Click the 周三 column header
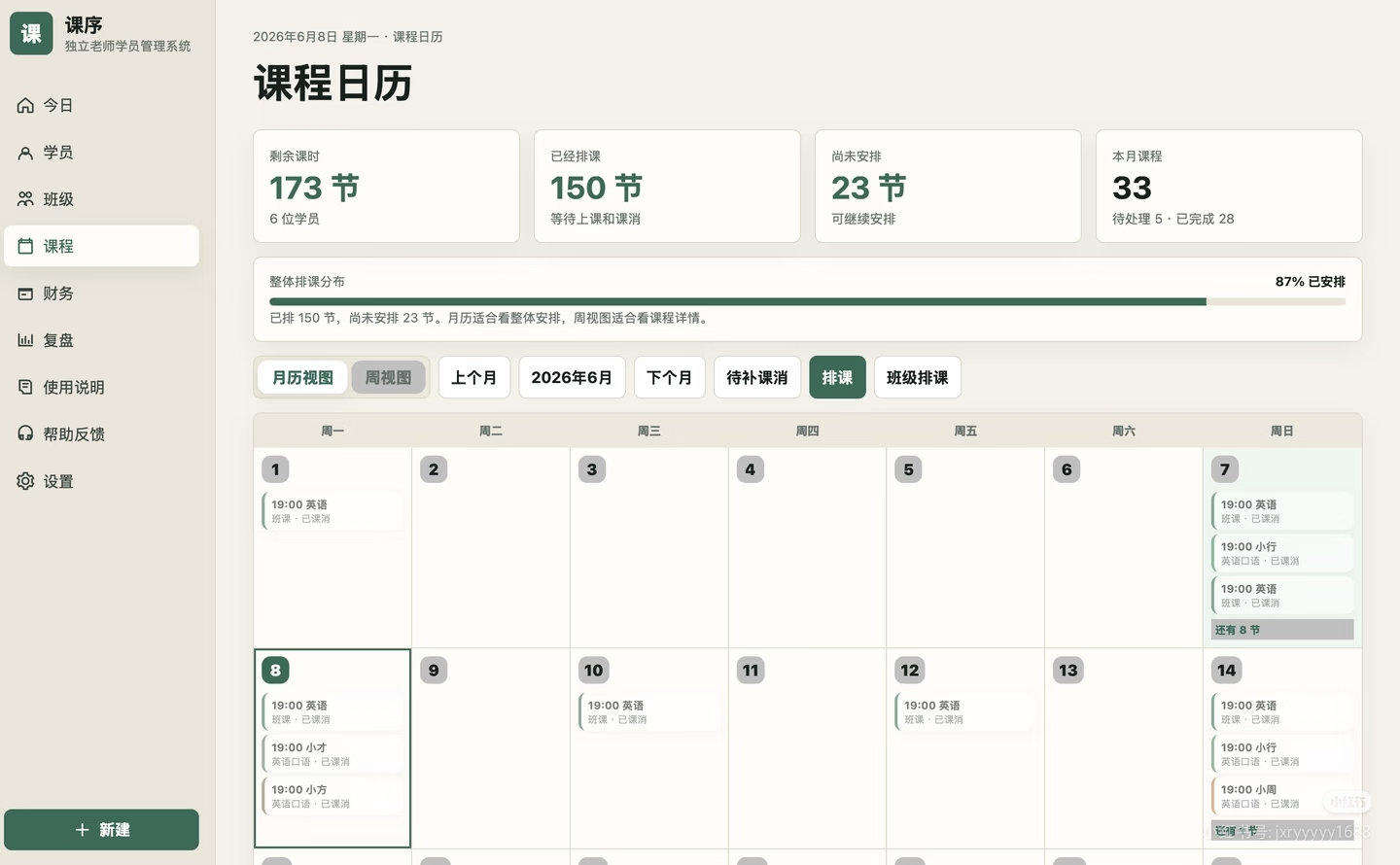 click(x=649, y=431)
